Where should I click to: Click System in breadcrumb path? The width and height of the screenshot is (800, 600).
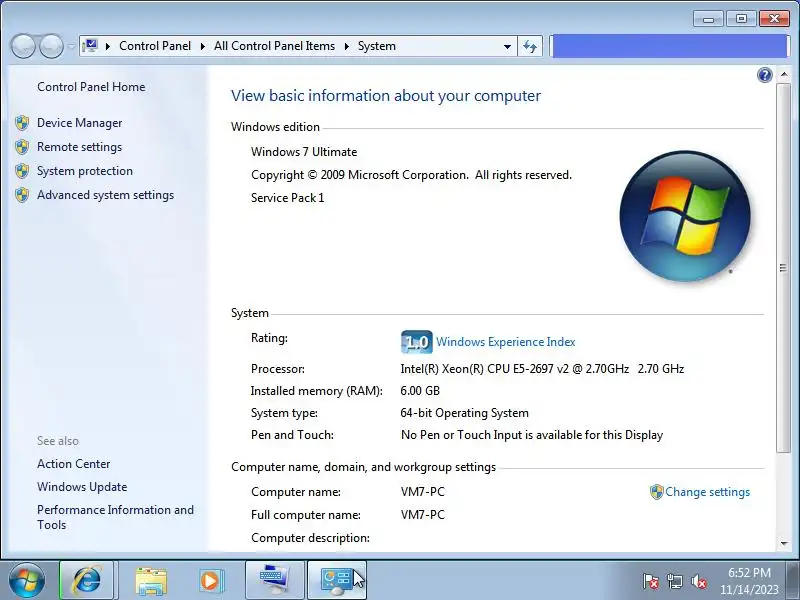point(377,46)
